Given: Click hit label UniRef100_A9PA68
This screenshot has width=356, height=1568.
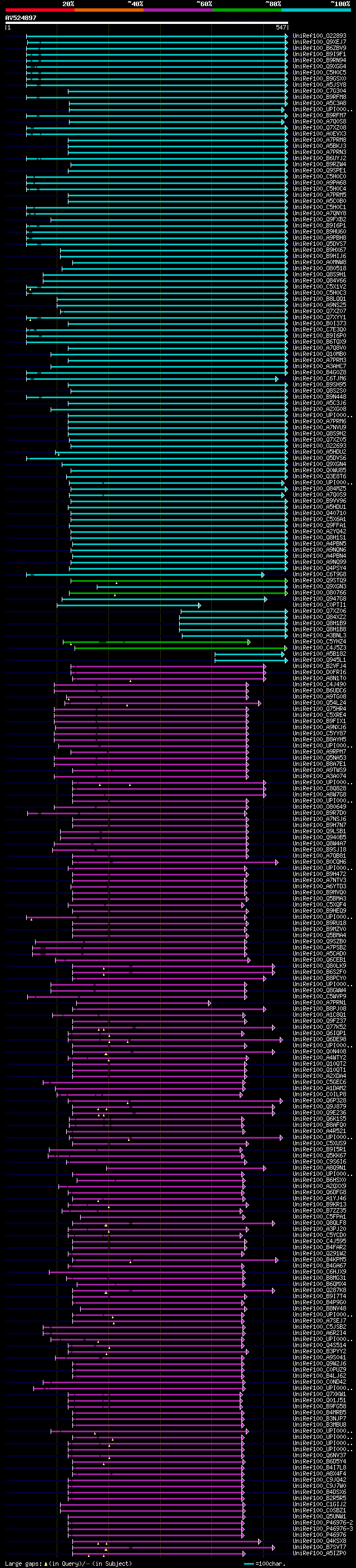Looking at the screenshot, I should click(319, 182).
